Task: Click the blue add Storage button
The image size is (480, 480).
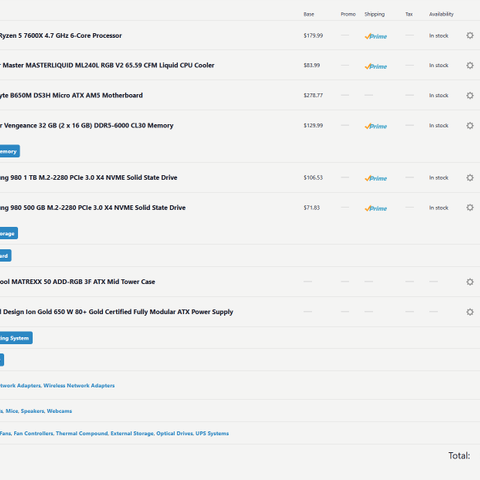Action: (8, 233)
